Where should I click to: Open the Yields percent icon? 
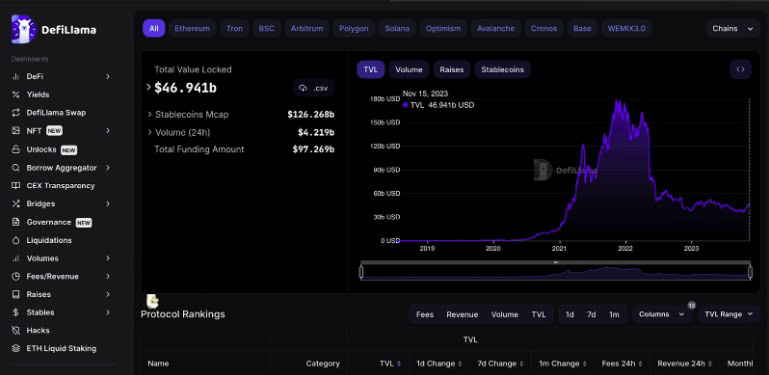coord(16,95)
